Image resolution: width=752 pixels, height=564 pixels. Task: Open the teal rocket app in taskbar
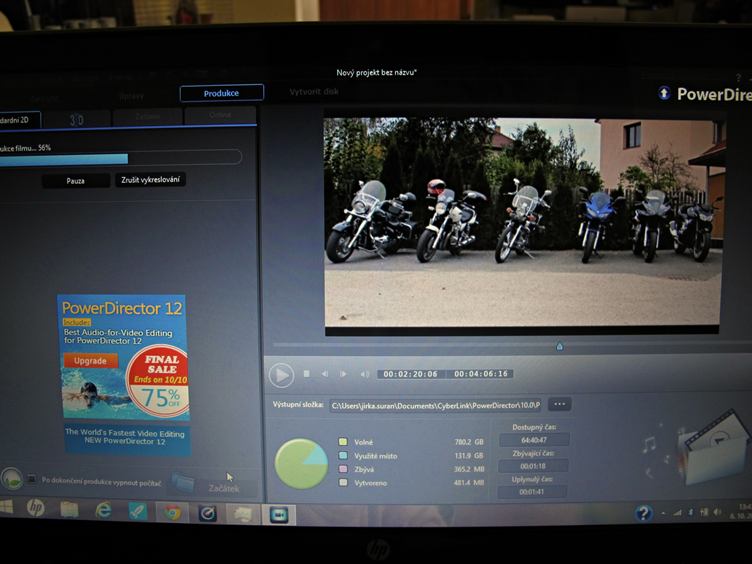(x=138, y=511)
